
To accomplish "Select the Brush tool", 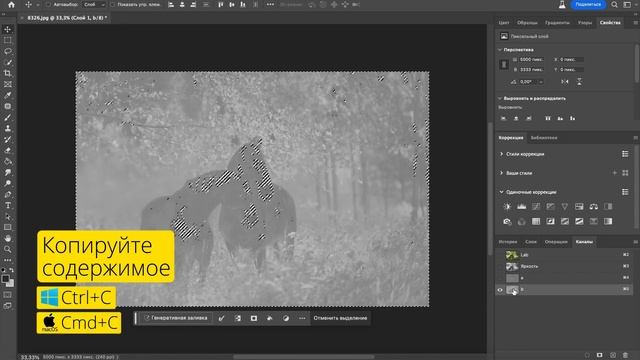I will pyautogui.click(x=7, y=118).
